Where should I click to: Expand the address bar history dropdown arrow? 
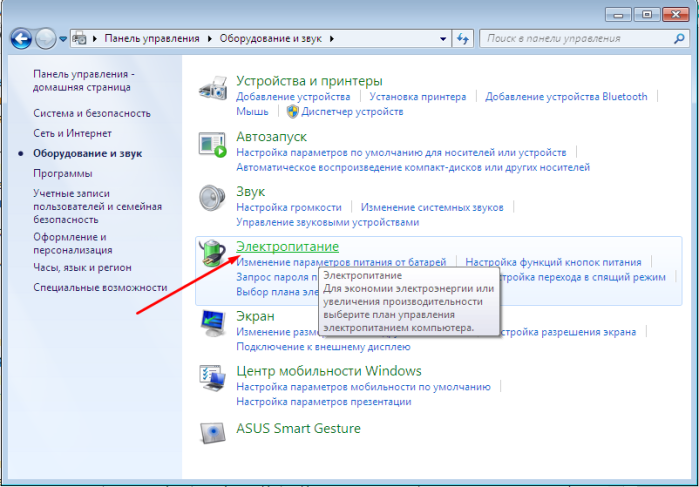pyautogui.click(x=443, y=39)
